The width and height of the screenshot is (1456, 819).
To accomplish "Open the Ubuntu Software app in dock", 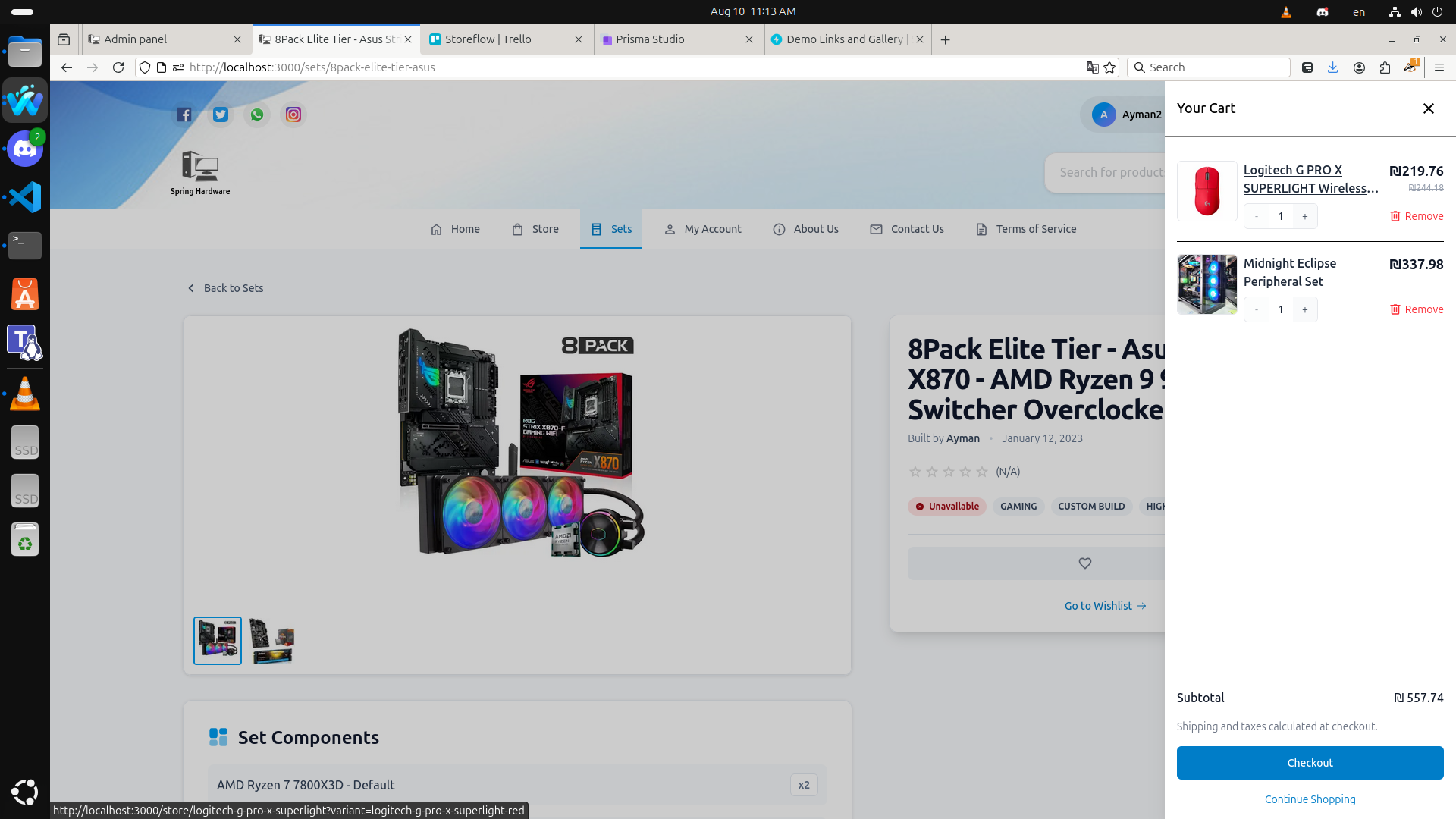I will coord(25,294).
